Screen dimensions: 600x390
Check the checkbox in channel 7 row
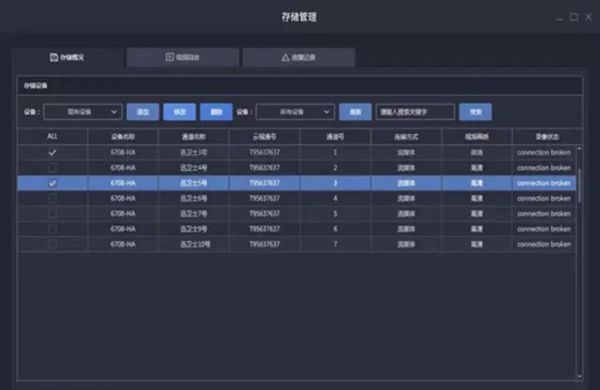point(52,244)
